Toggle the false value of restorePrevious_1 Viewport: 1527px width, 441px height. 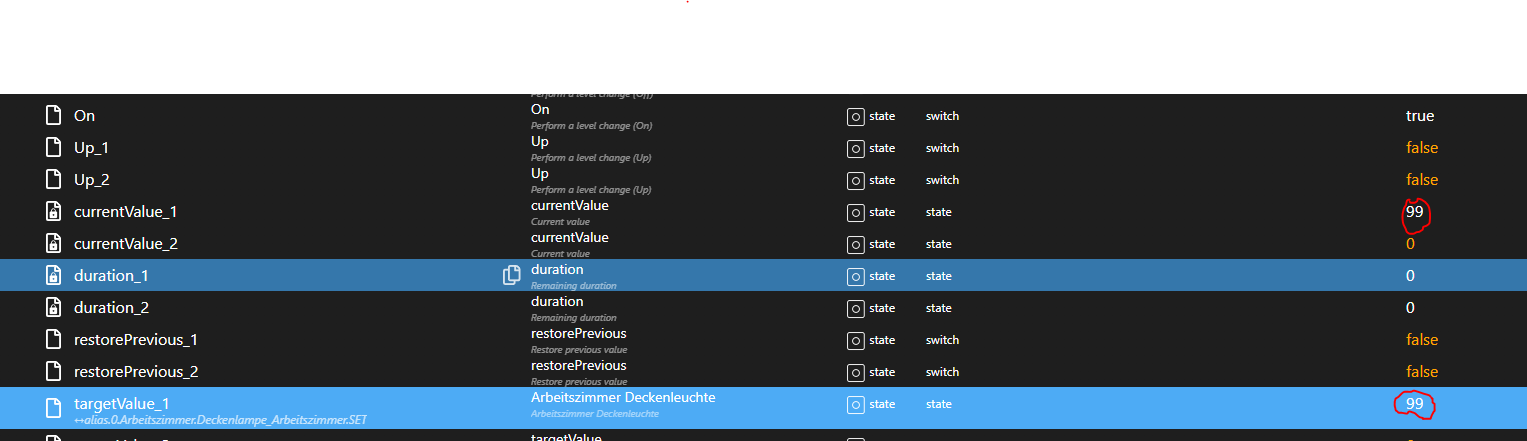point(1421,340)
